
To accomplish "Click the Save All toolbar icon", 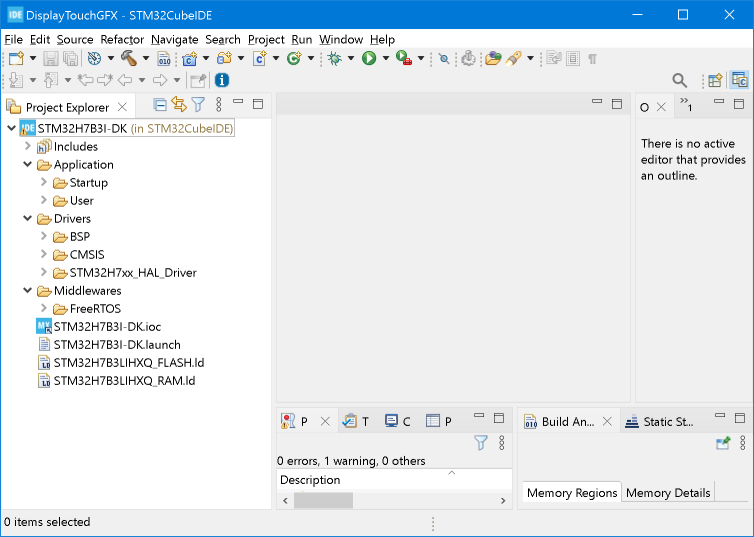I will coord(71,59).
